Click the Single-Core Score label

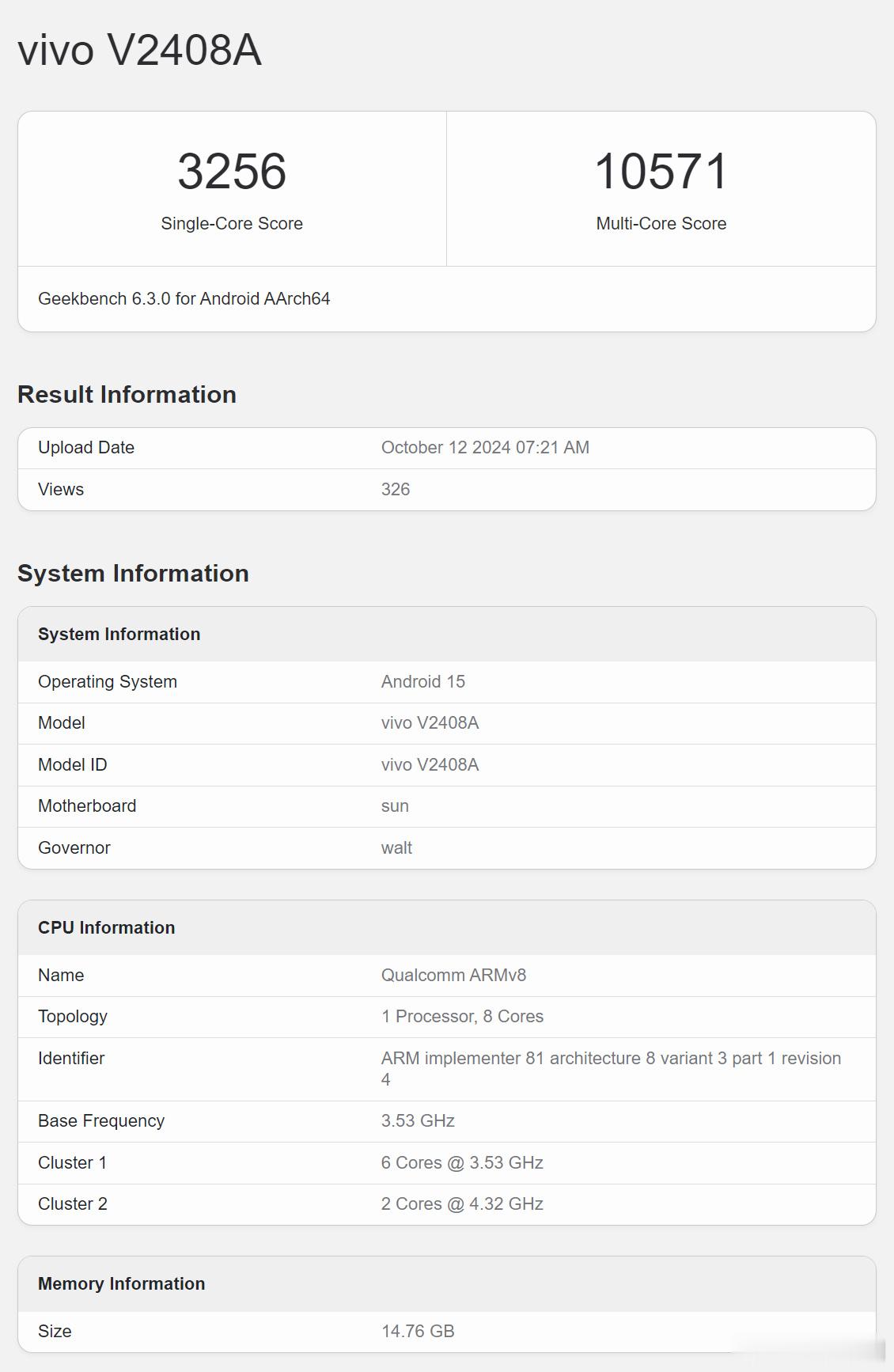click(232, 224)
